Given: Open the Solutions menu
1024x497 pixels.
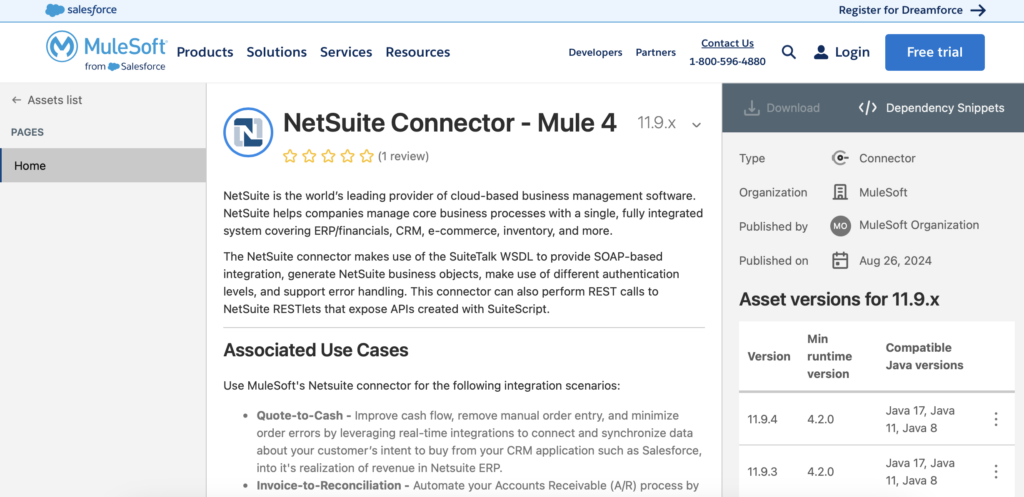Looking at the screenshot, I should click(276, 52).
